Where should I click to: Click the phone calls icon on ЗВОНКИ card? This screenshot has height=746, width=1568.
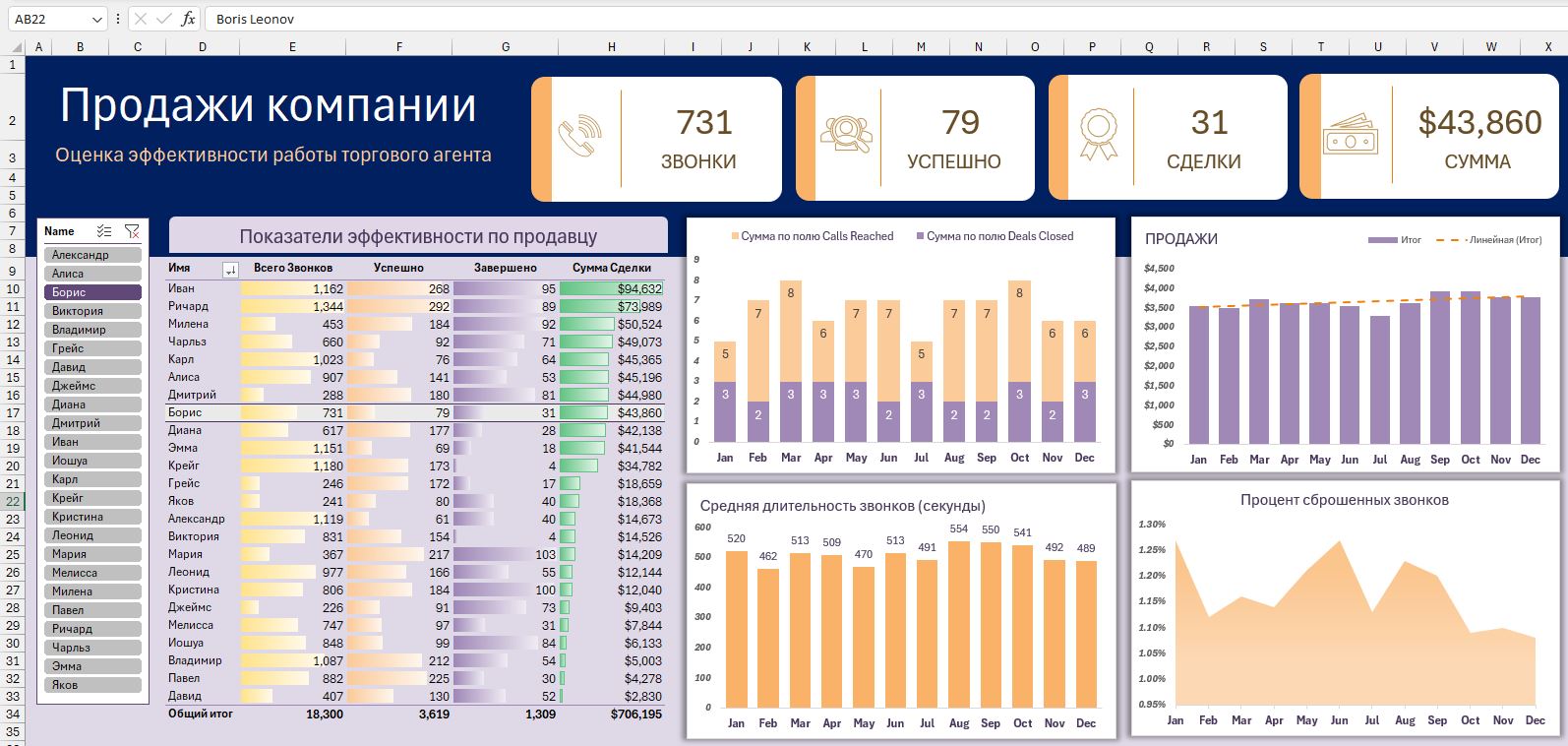click(580, 138)
